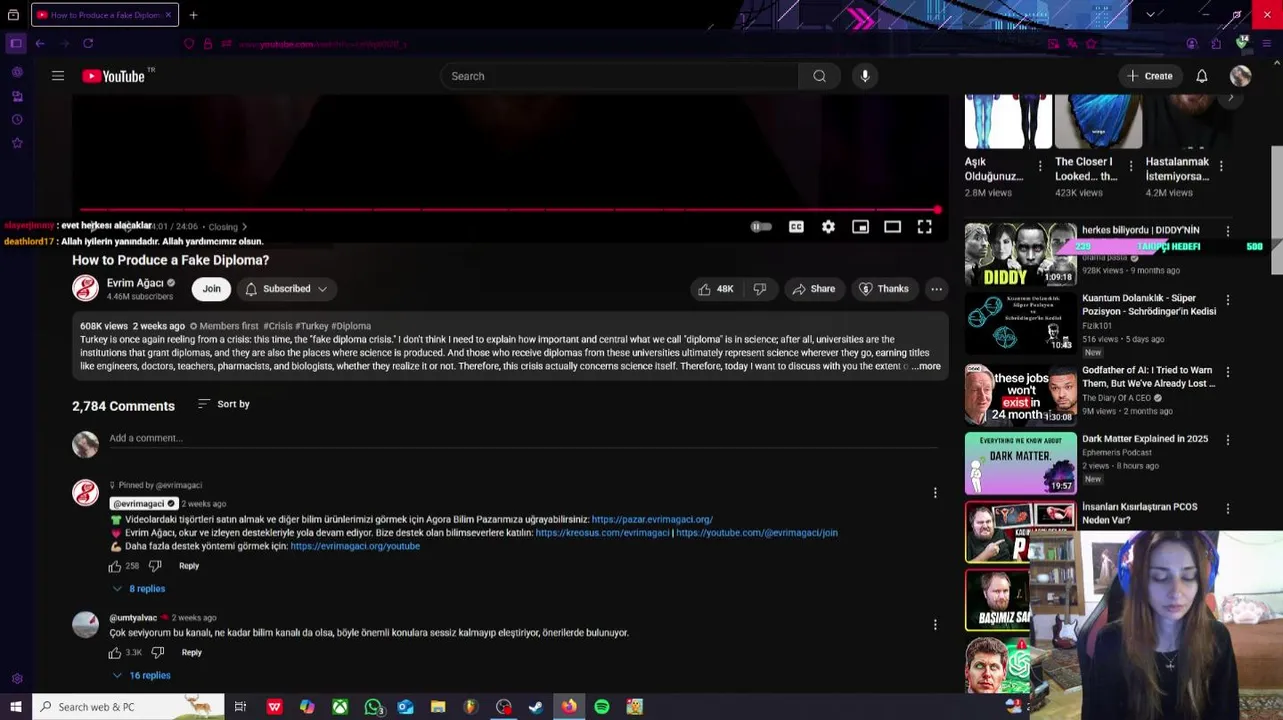This screenshot has width=1283, height=720.
Task: Open more actions beside Thanks button
Action: pyautogui.click(x=936, y=289)
